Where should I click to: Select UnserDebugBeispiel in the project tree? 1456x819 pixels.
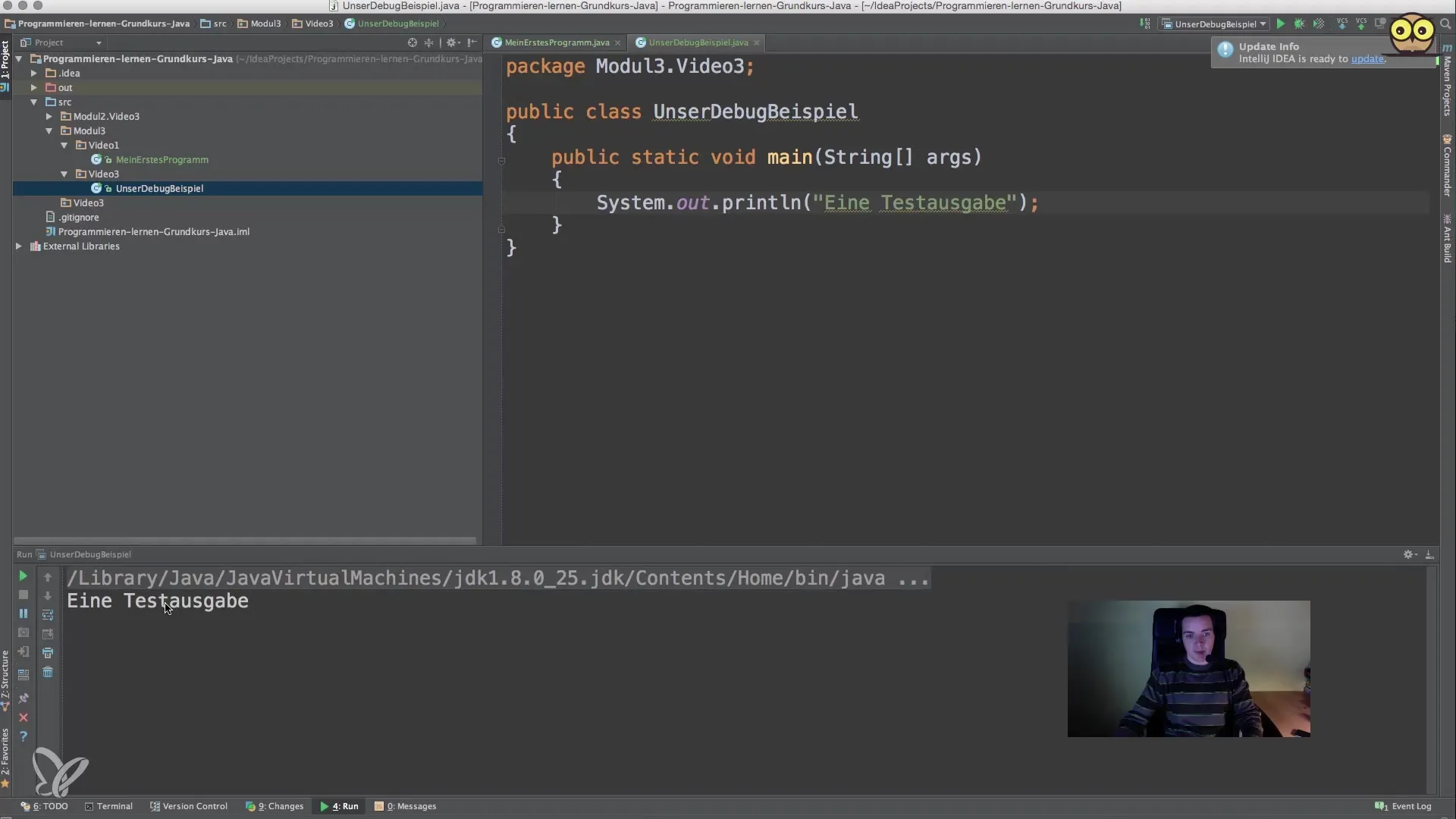pos(159,188)
